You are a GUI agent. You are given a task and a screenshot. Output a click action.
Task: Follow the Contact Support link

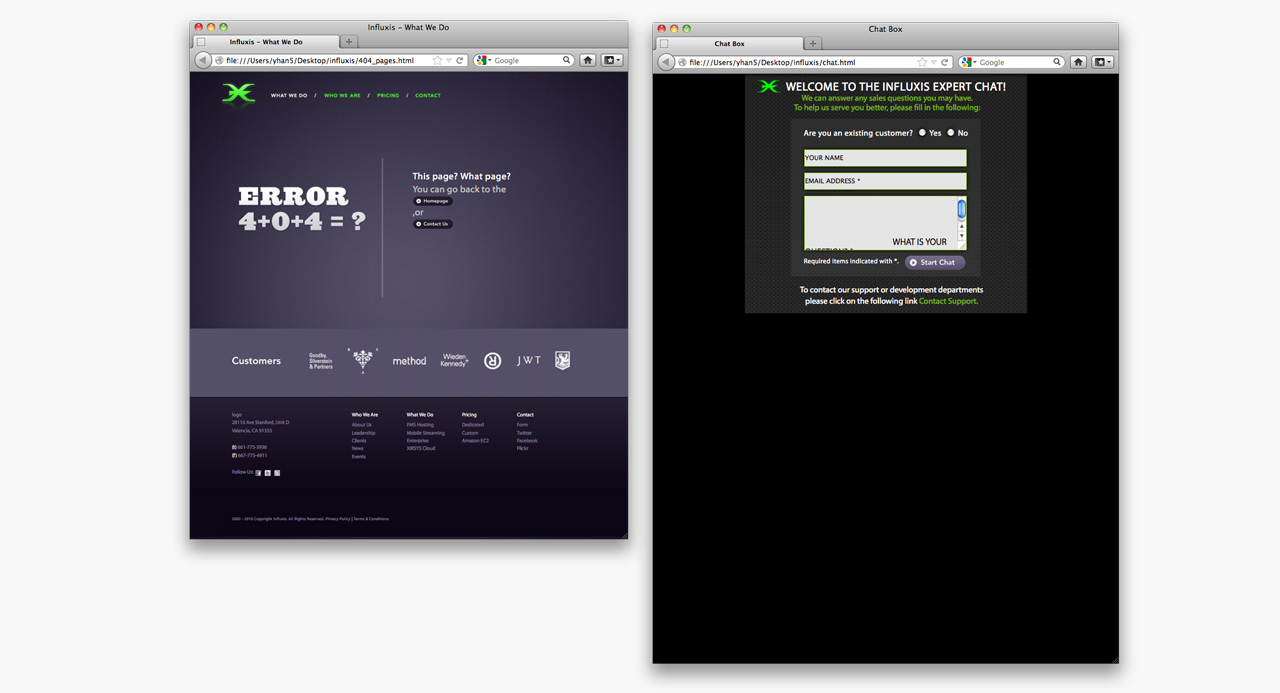[948, 301]
